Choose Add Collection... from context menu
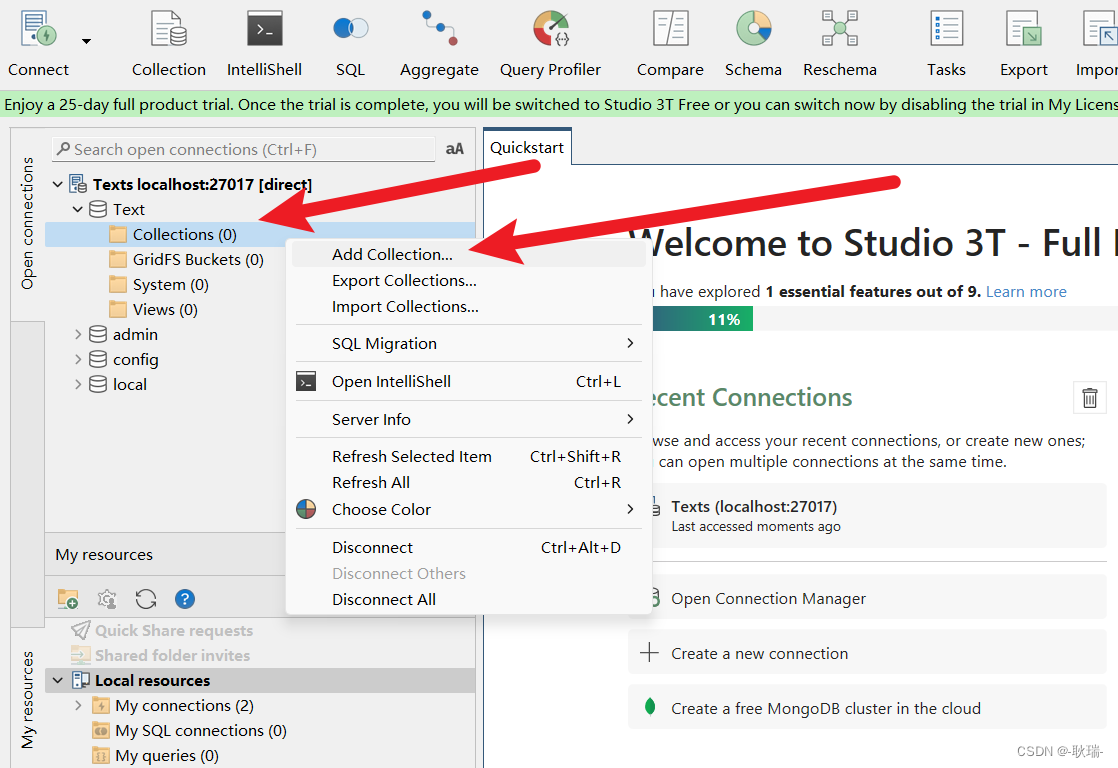The image size is (1118, 768). click(468, 255)
